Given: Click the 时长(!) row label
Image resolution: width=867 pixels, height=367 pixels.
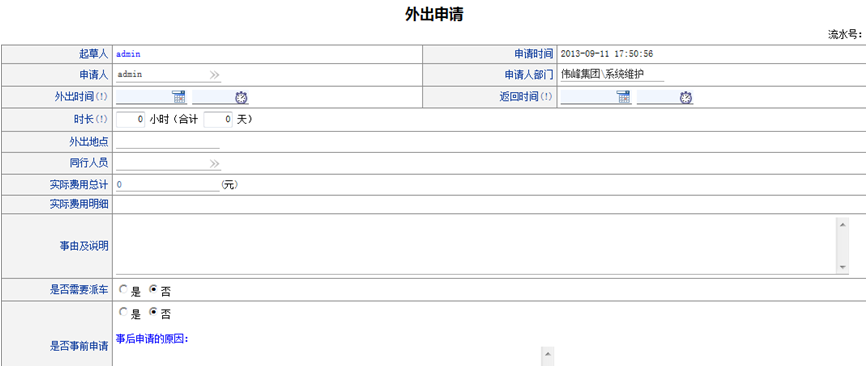Looking at the screenshot, I should click(x=91, y=119).
